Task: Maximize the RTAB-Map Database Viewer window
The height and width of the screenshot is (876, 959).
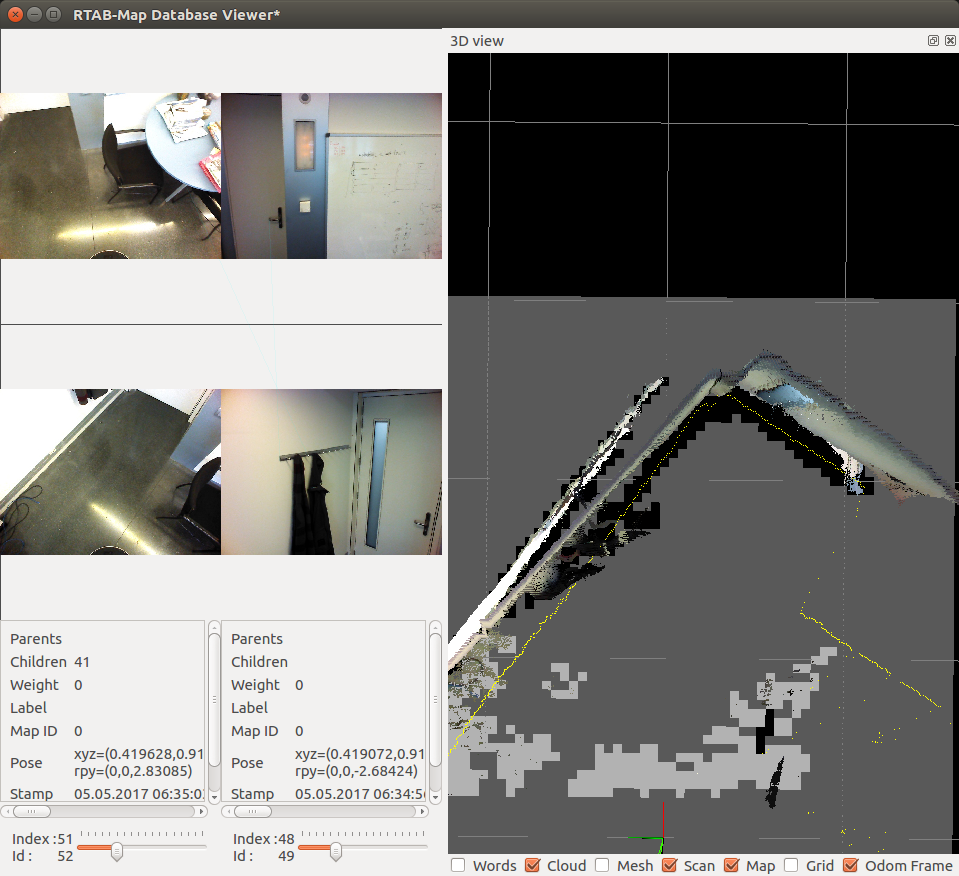Action: (53, 15)
